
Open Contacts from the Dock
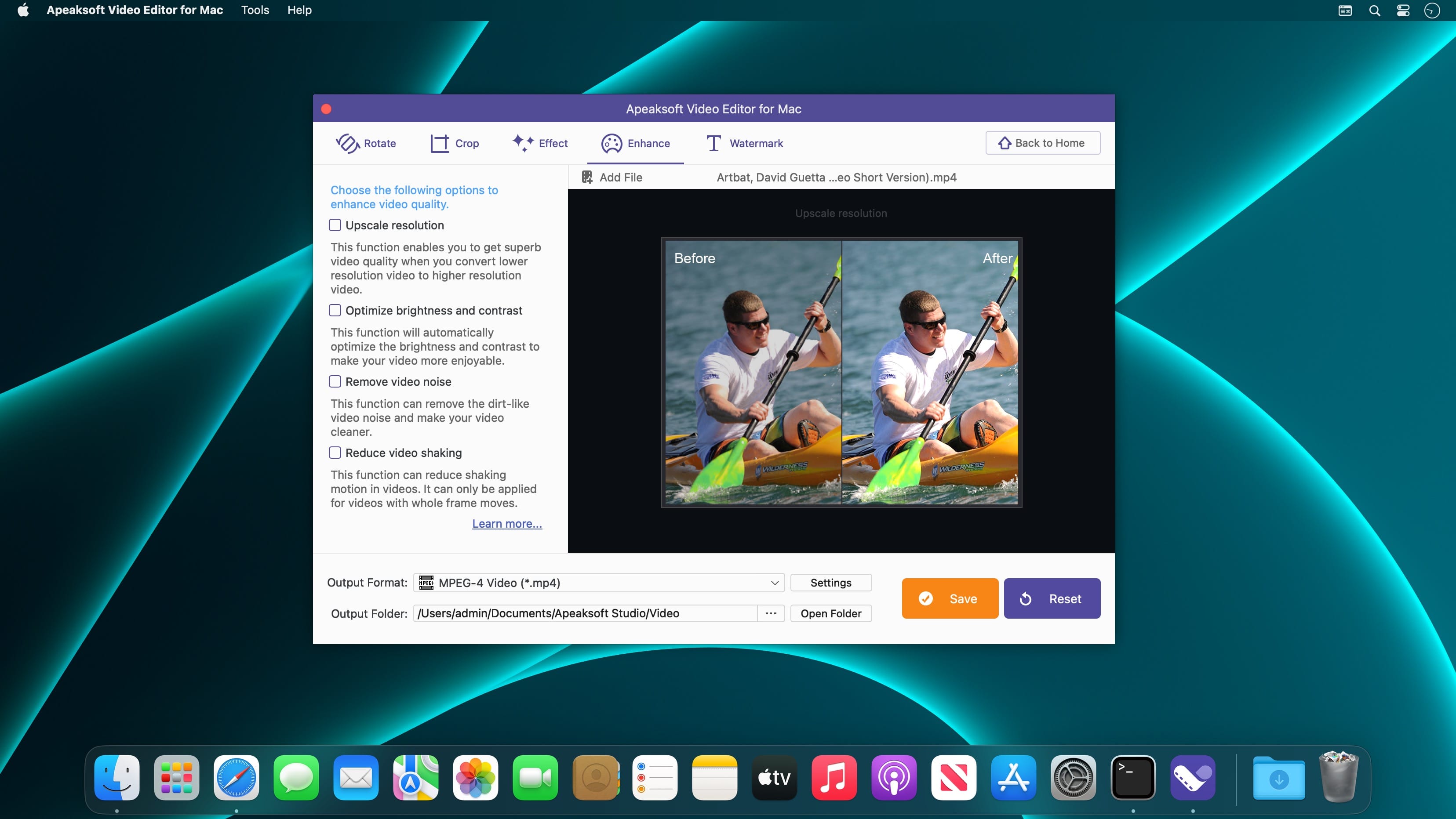tap(595, 778)
